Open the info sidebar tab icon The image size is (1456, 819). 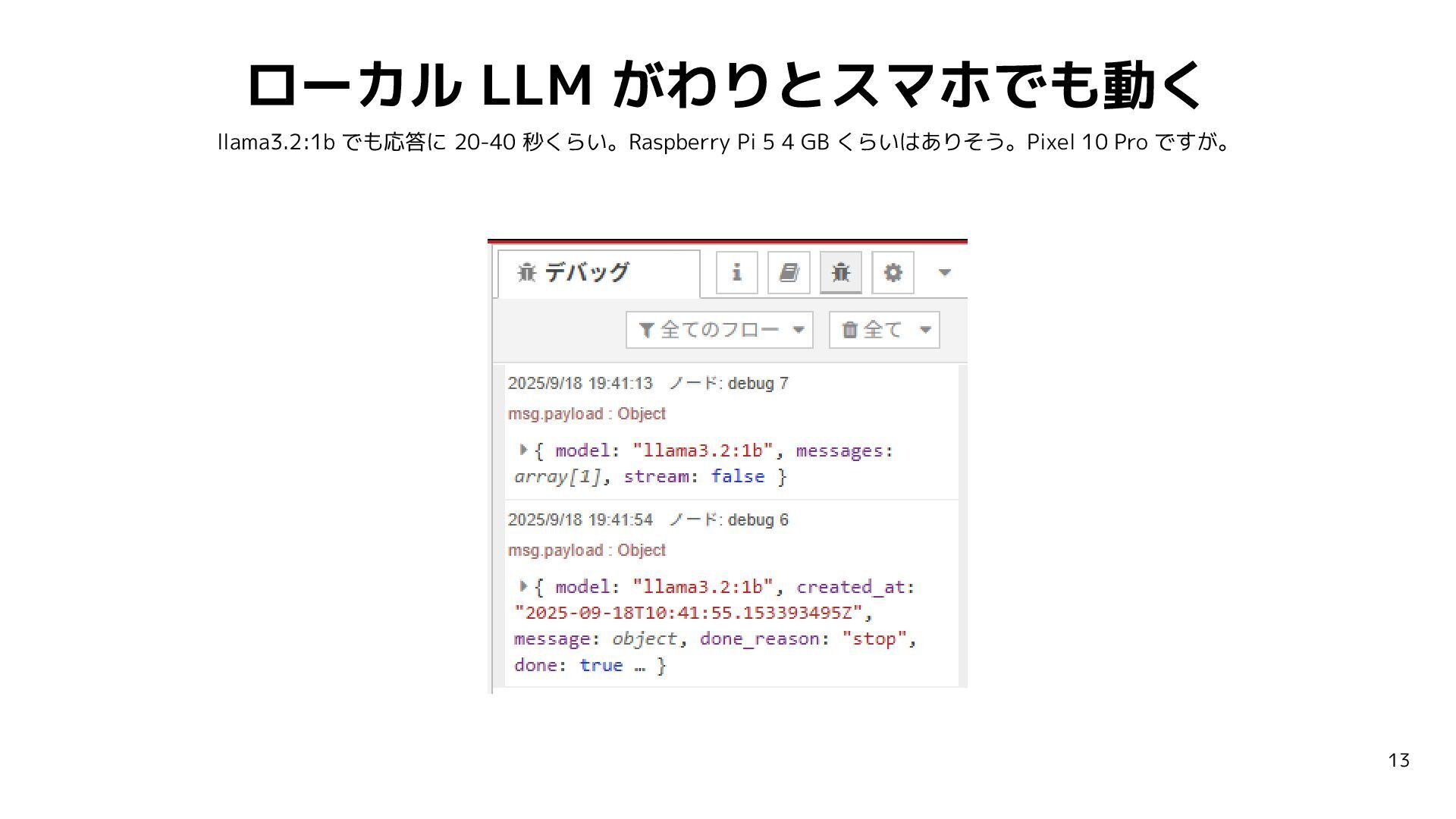[737, 272]
